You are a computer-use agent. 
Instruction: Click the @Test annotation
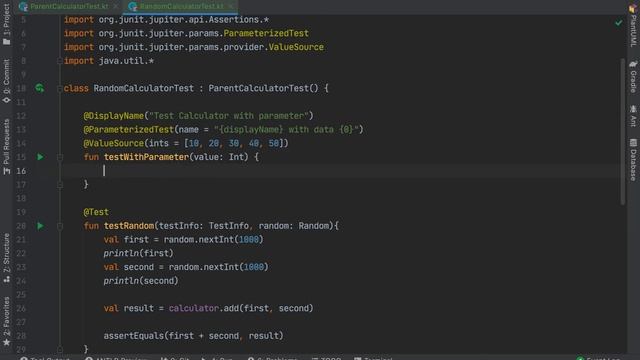coord(96,212)
